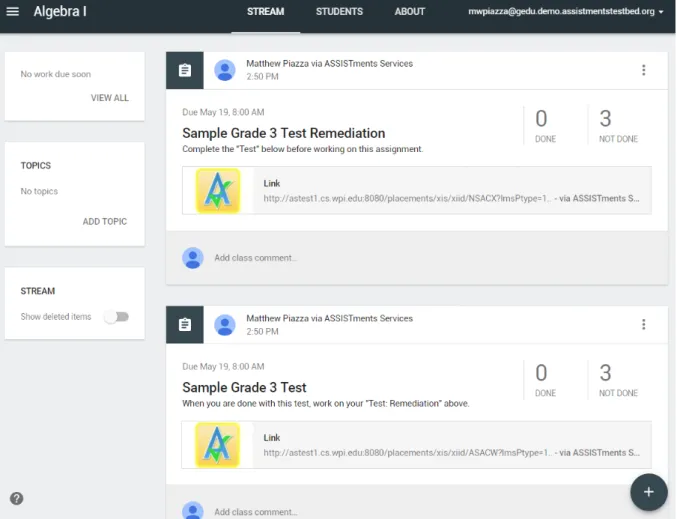Open three-dot menu on Sample Grade 3 Test post

pyautogui.click(x=643, y=324)
